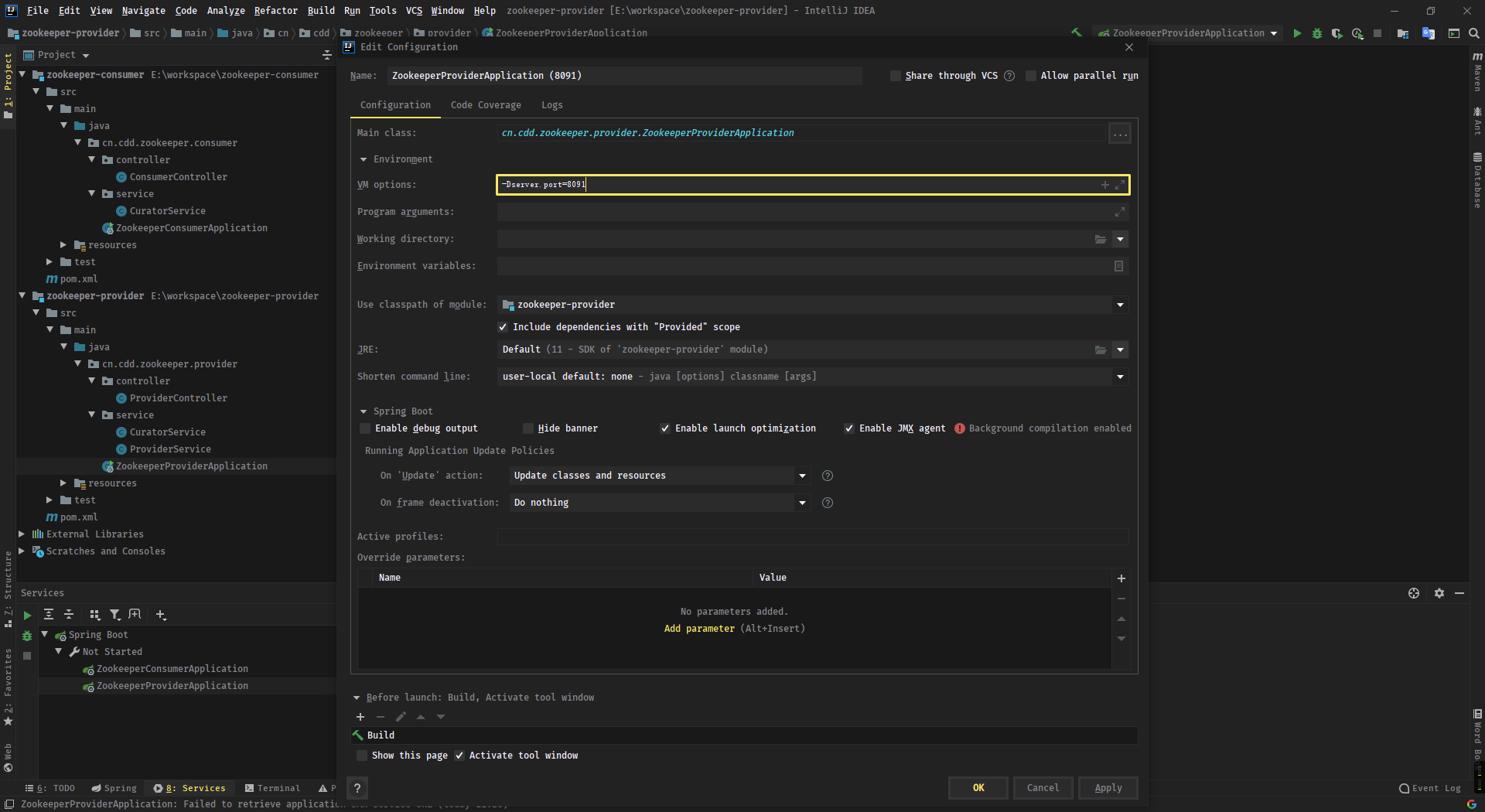Expand Program arguments field editor

[x=1120, y=212]
